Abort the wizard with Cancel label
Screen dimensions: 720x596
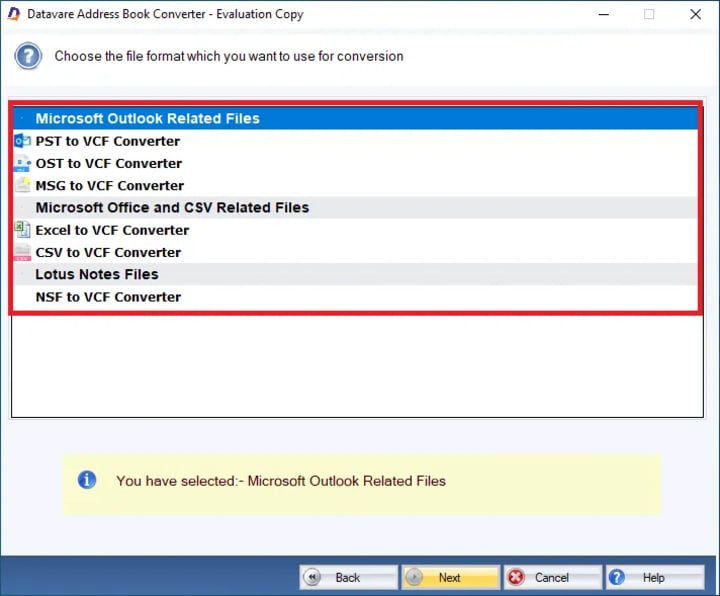pyautogui.click(x=551, y=578)
